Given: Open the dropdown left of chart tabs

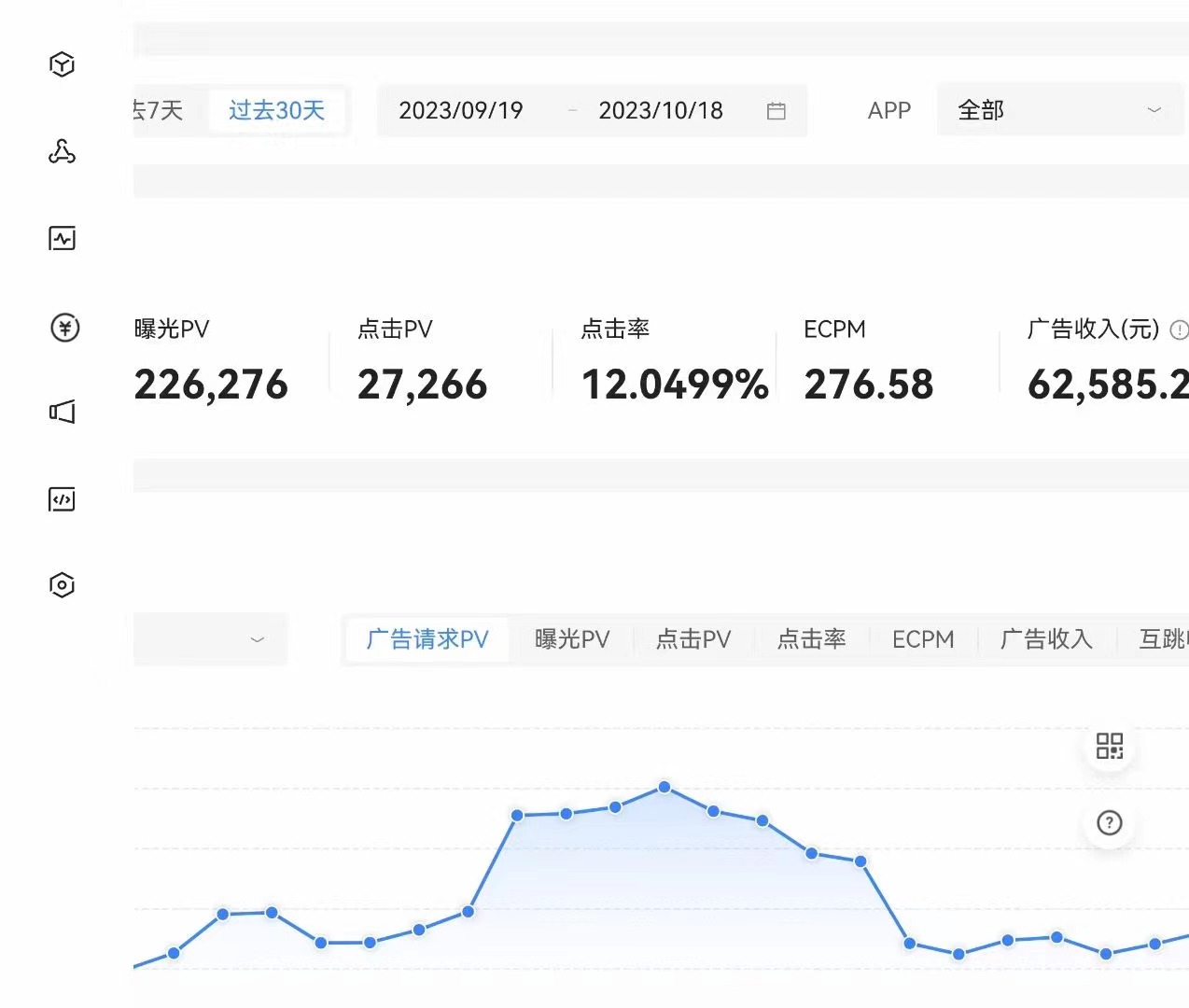Looking at the screenshot, I should pos(210,639).
